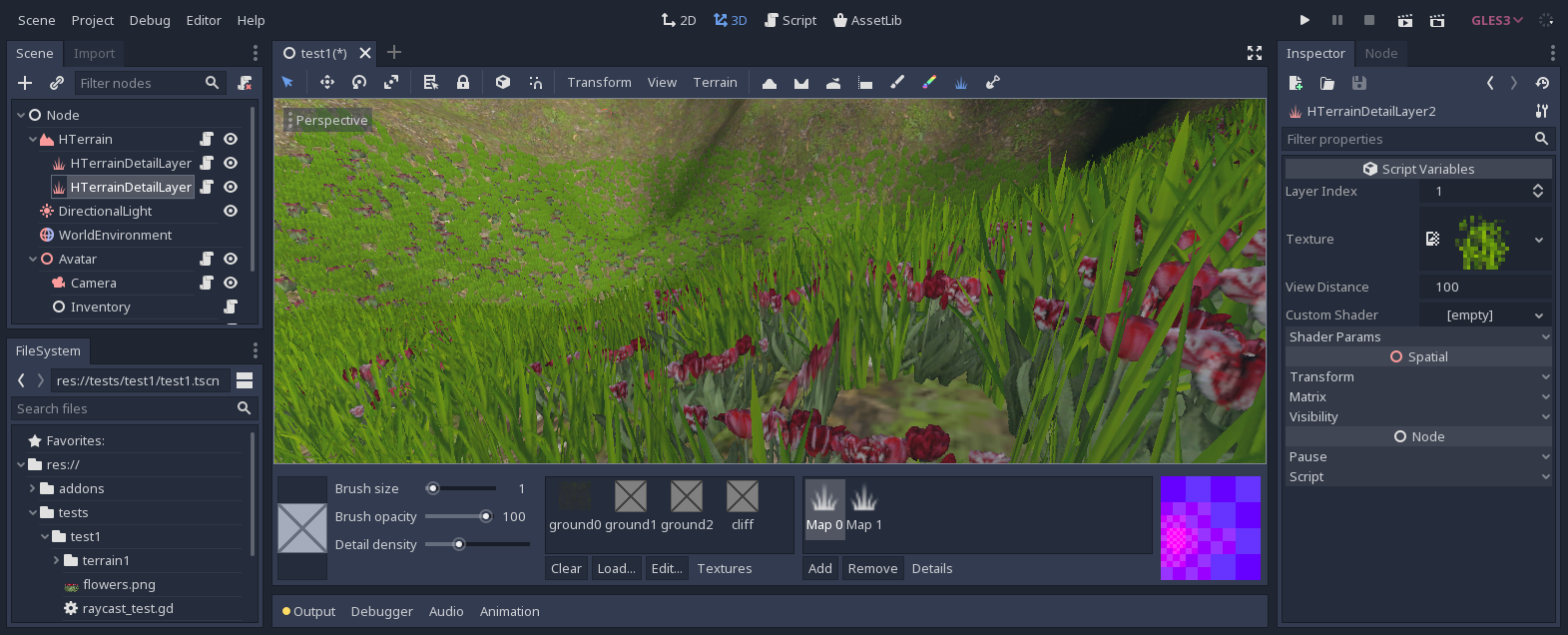Activate the Flatten terrain tool
Screen dimensions: 1568x635
point(865,83)
